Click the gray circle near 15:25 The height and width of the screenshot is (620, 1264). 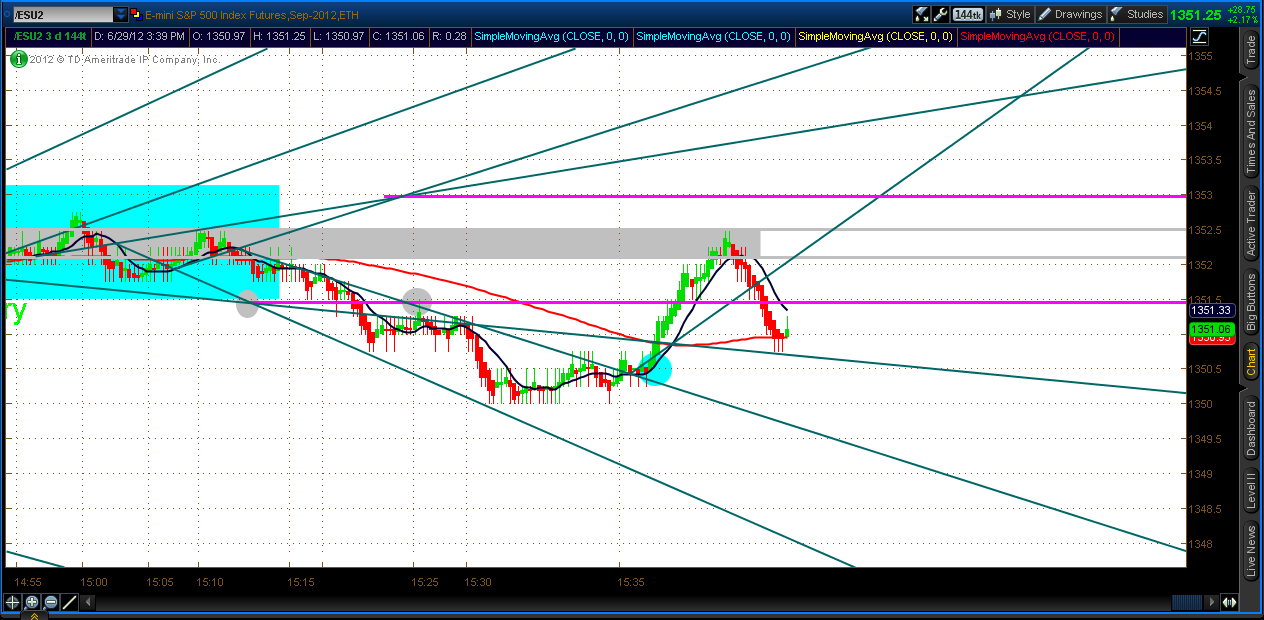click(x=417, y=302)
